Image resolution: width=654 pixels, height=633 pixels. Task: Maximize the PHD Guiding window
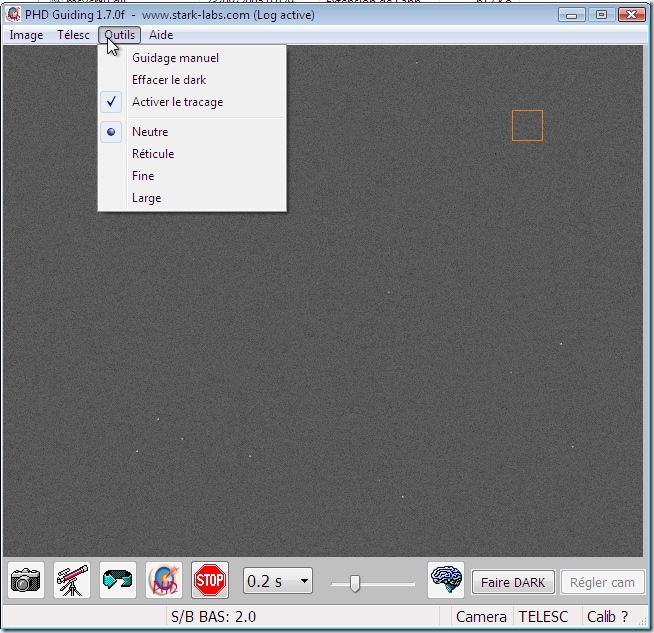pyautogui.click(x=601, y=15)
